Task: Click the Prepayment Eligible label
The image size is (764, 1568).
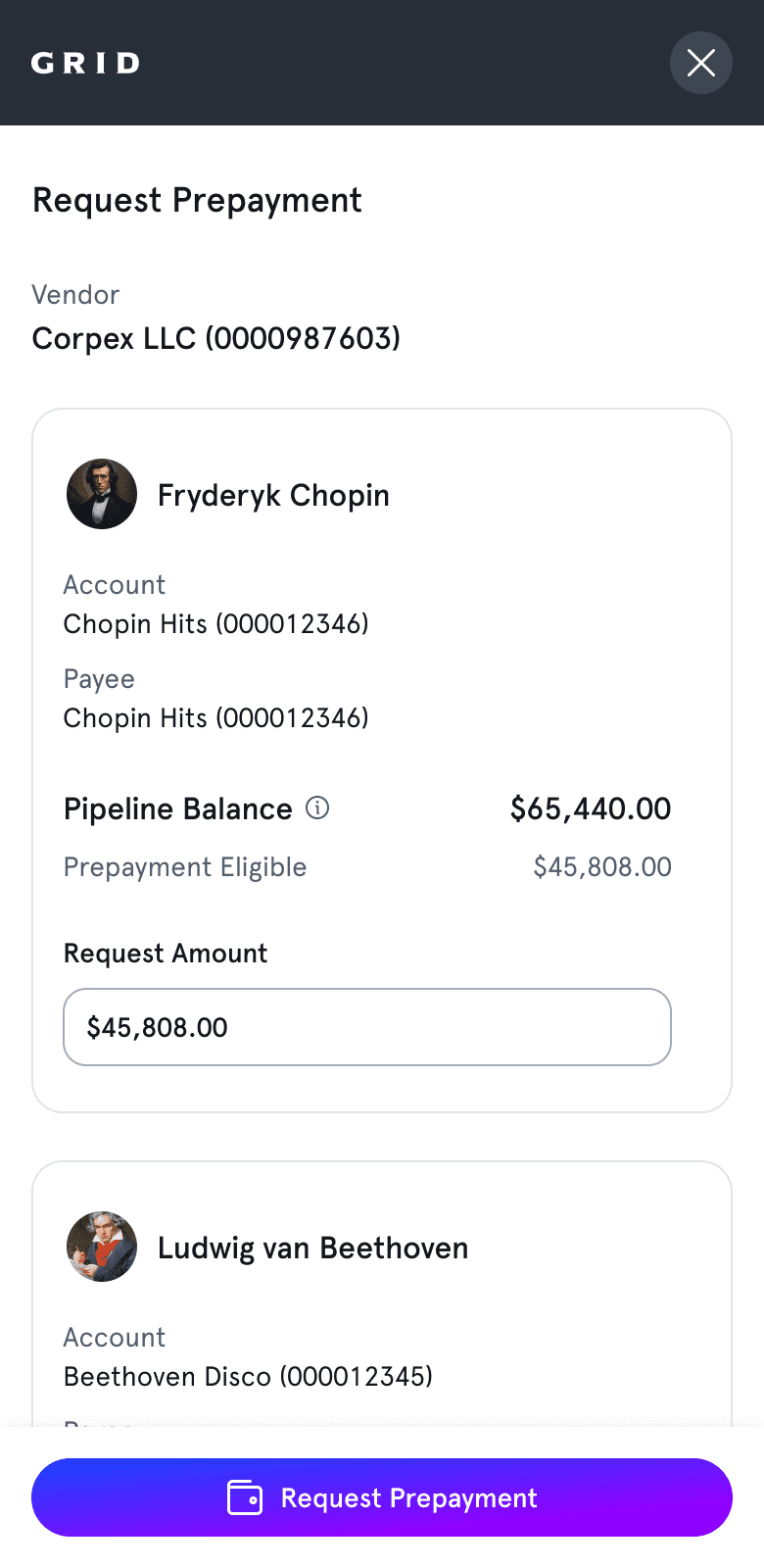Action: [185, 867]
